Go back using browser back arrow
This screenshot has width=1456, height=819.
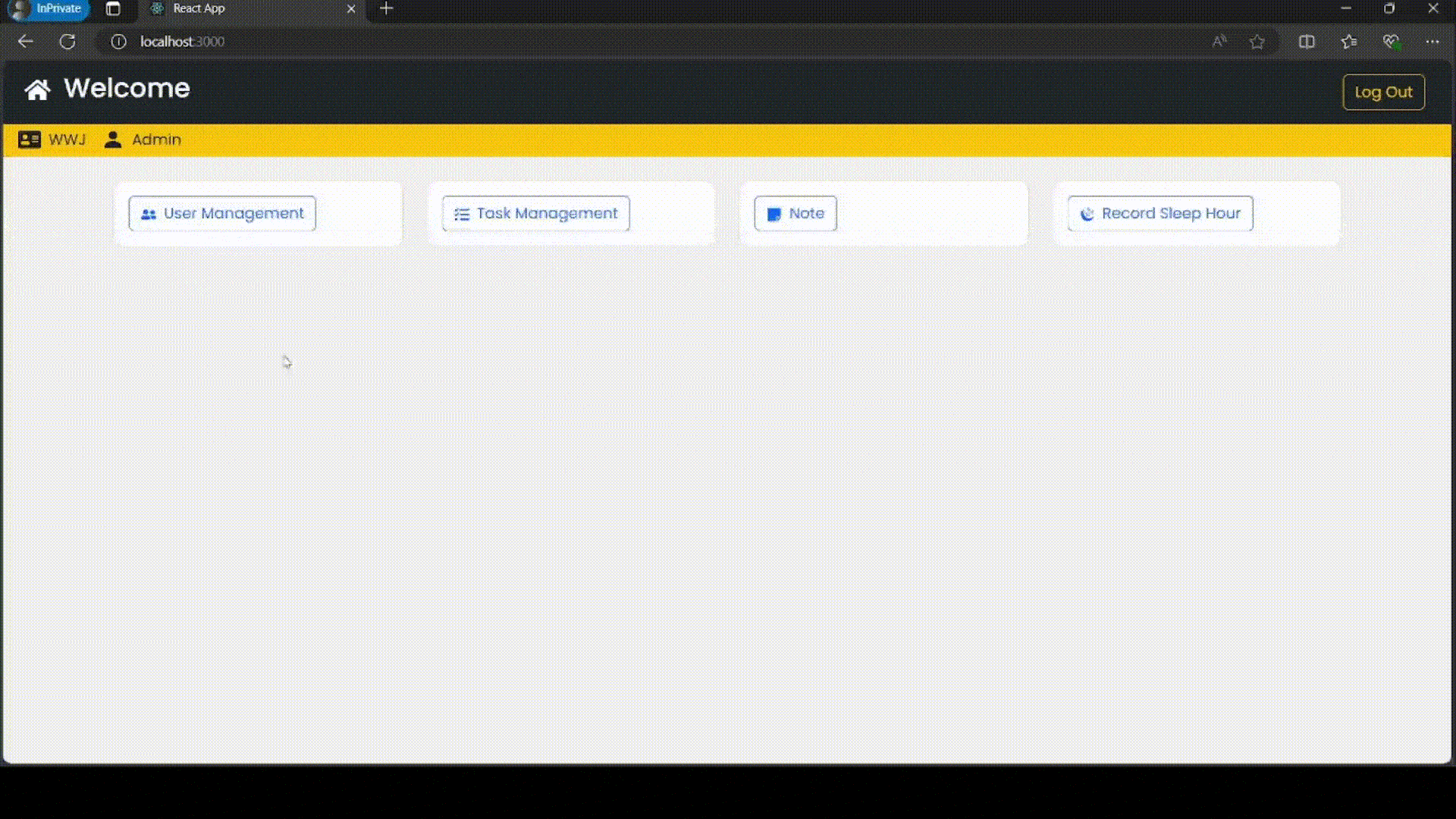click(x=26, y=42)
